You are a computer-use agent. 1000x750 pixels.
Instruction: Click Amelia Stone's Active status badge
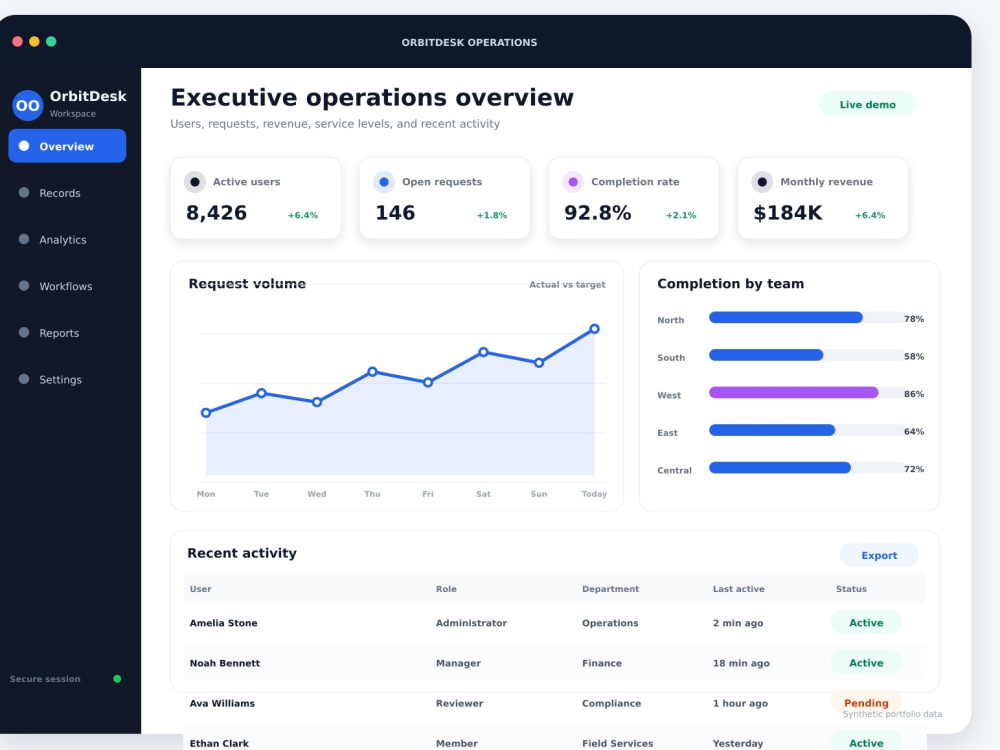coord(866,622)
